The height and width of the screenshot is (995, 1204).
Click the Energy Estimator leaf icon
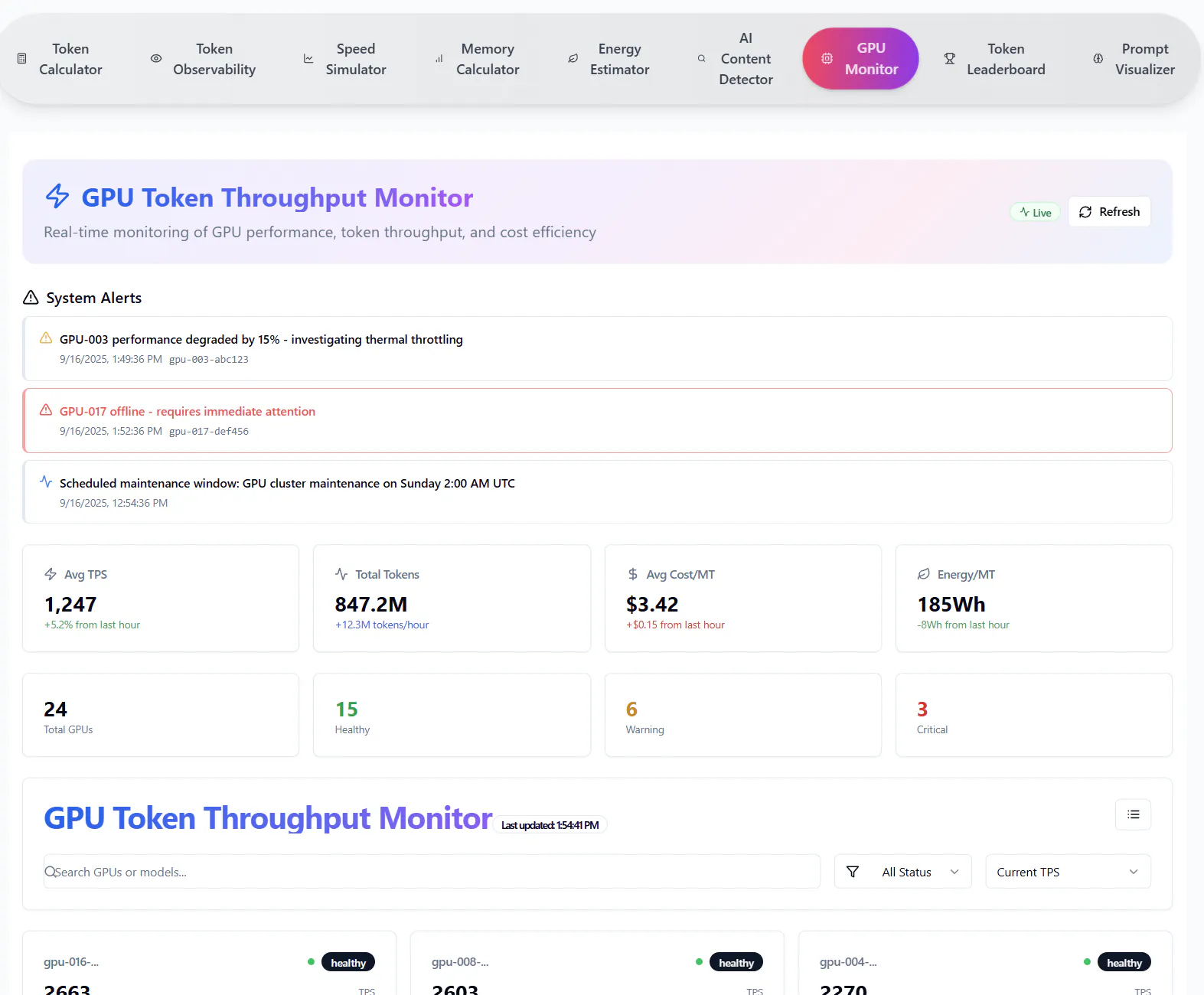pos(573,59)
